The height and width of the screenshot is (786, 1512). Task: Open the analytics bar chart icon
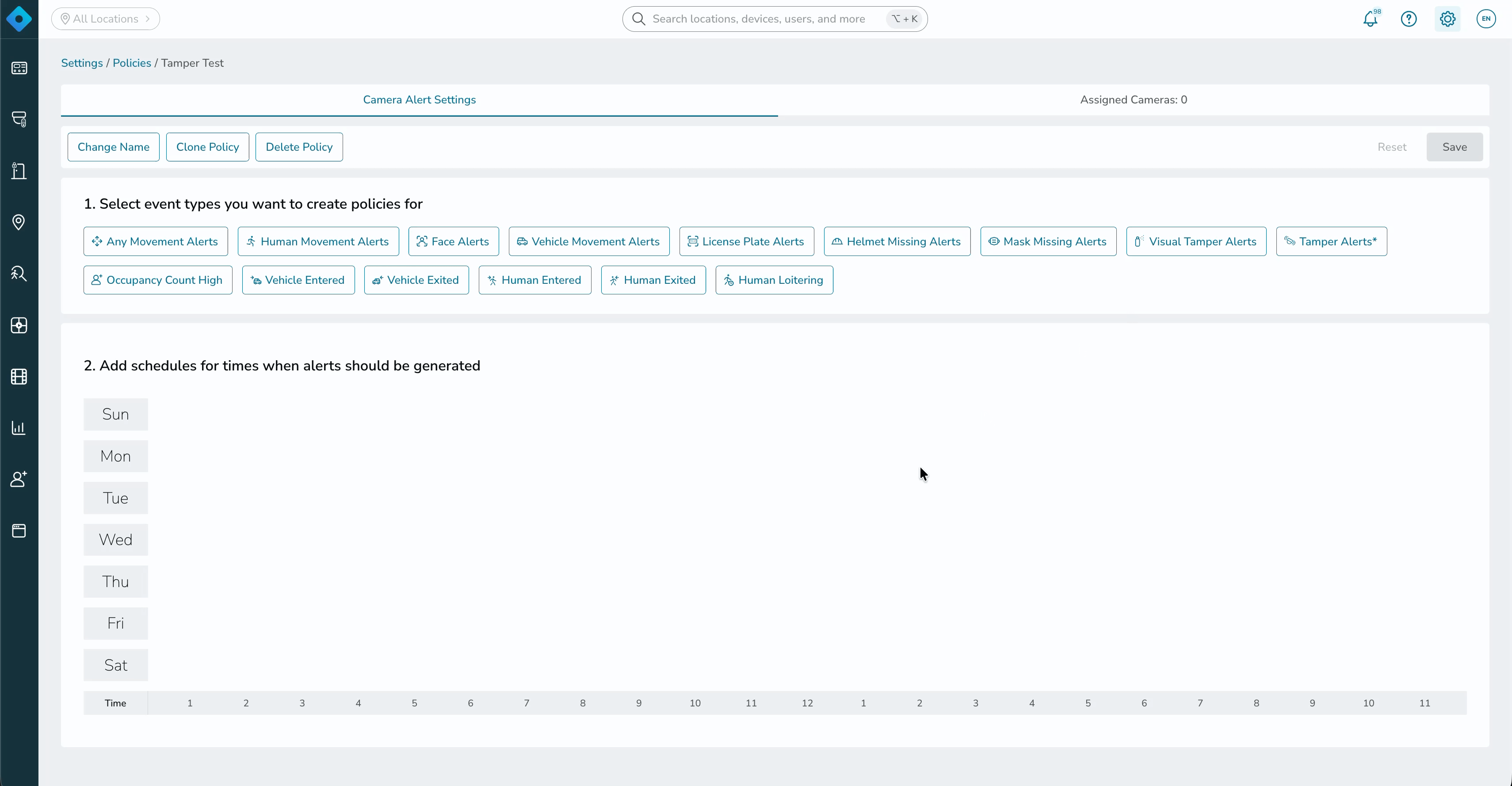pyautogui.click(x=19, y=428)
